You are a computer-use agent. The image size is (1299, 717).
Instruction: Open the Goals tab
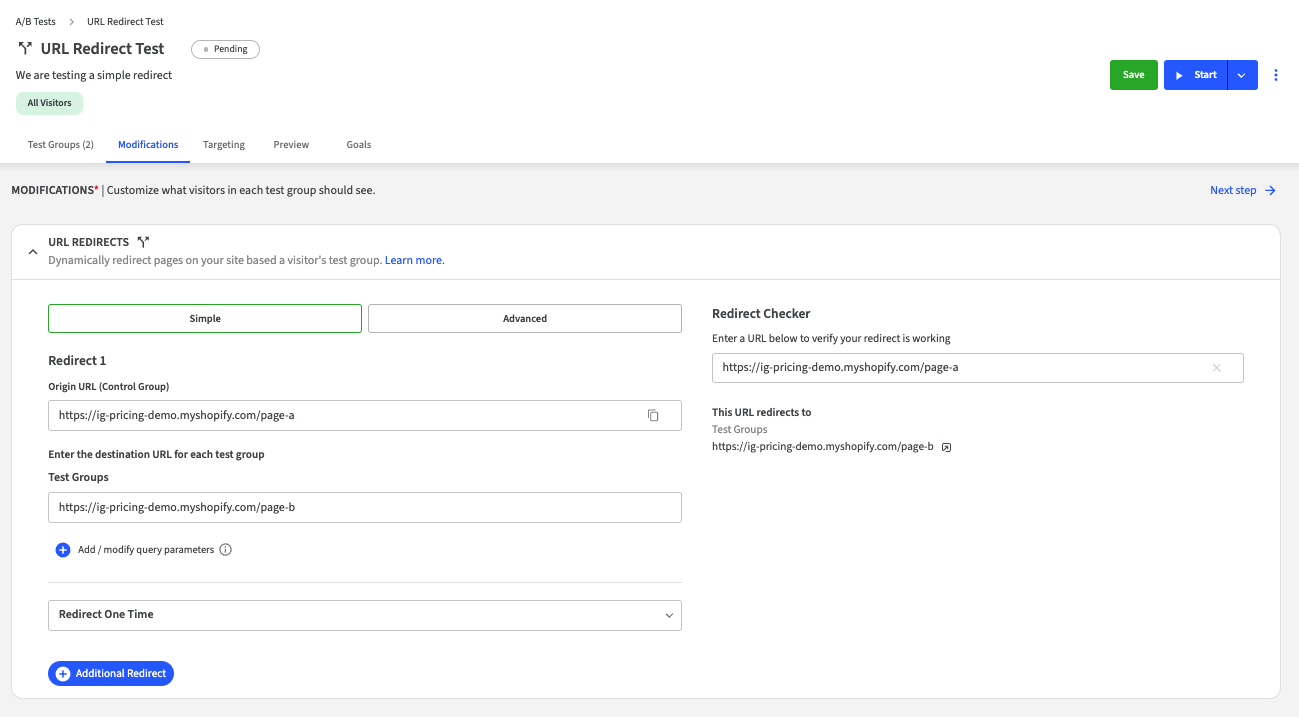pos(359,144)
